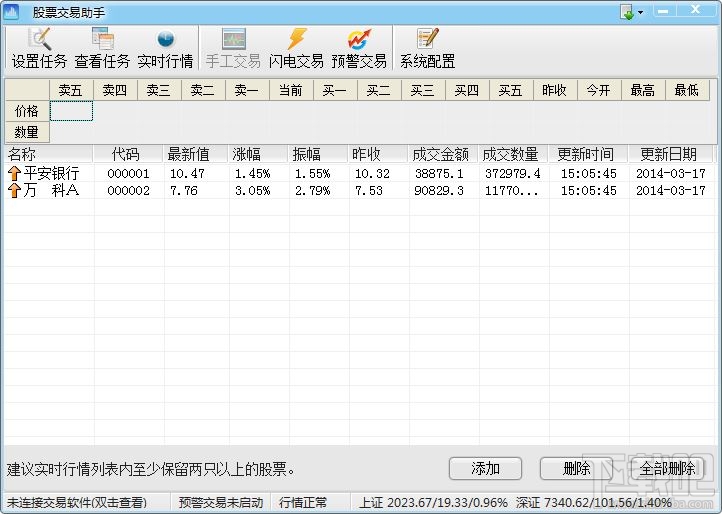Click the 买四 column header
The width and height of the screenshot is (722, 514).
(x=467, y=90)
